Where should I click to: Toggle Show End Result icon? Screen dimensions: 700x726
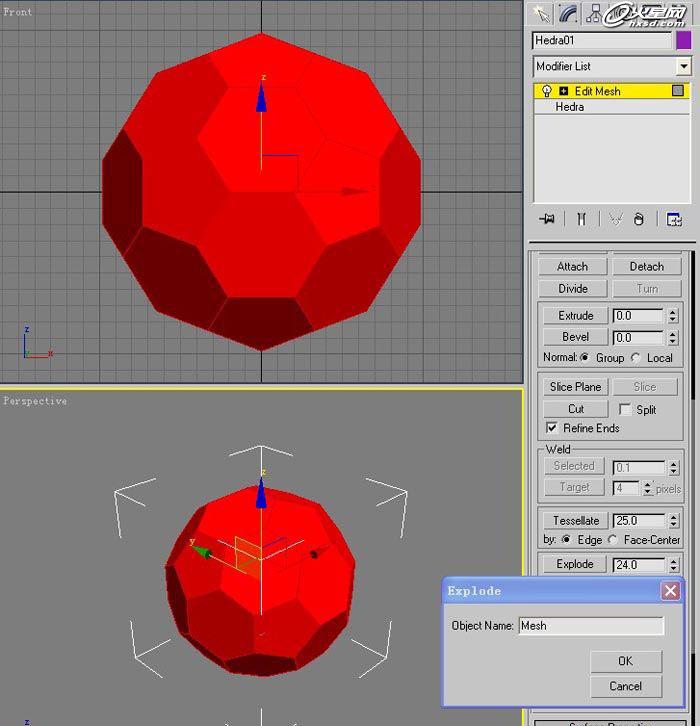point(580,219)
